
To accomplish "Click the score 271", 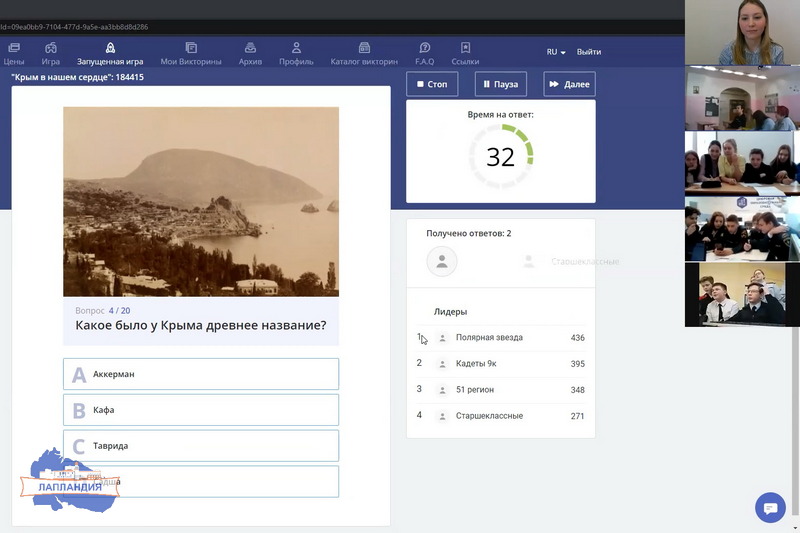I will tap(578, 416).
